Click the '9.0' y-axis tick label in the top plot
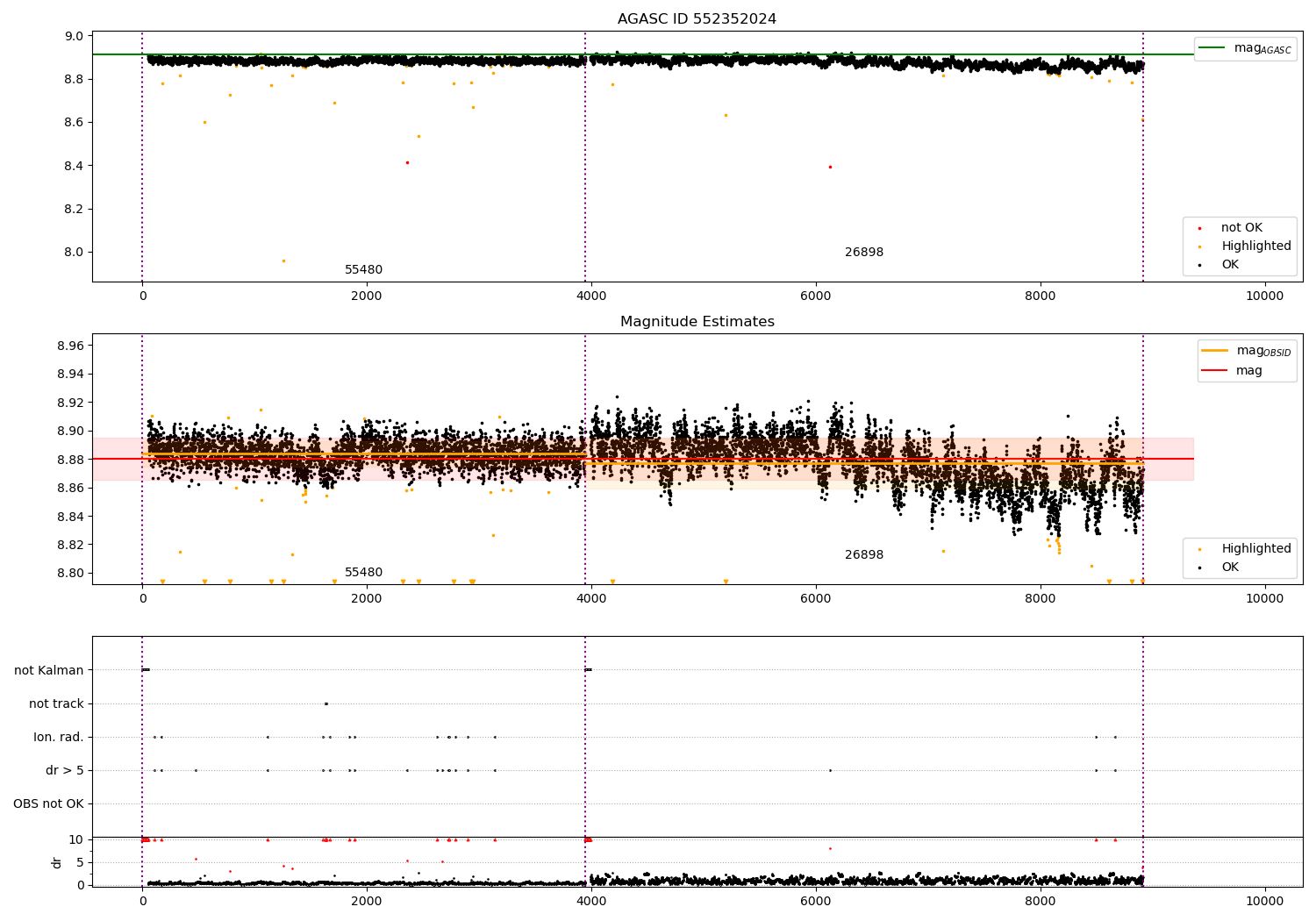The image size is (1316, 921). point(75,36)
